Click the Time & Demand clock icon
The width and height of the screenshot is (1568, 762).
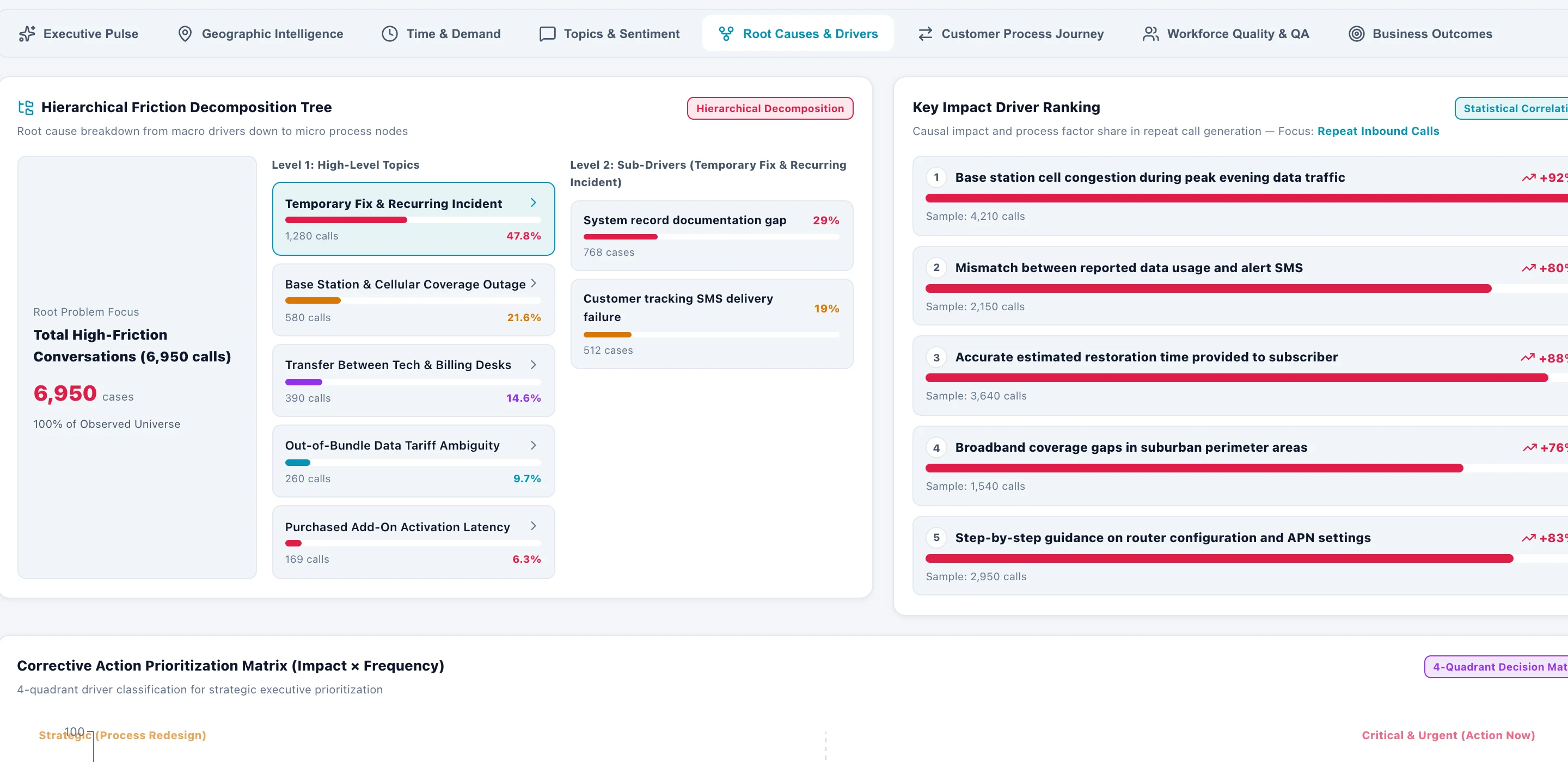[390, 34]
